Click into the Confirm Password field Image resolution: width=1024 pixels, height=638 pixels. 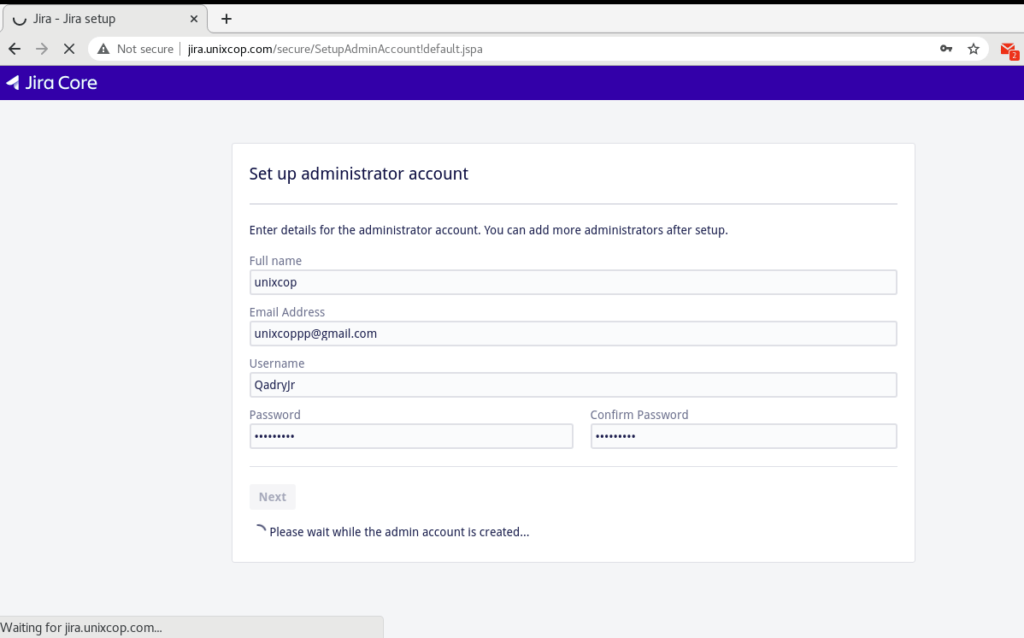coord(743,436)
